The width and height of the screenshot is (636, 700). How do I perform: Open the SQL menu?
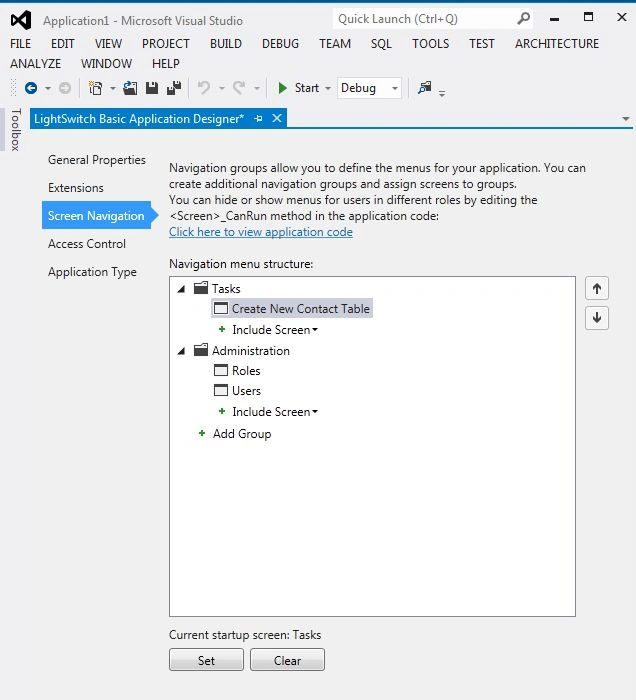coord(381,44)
